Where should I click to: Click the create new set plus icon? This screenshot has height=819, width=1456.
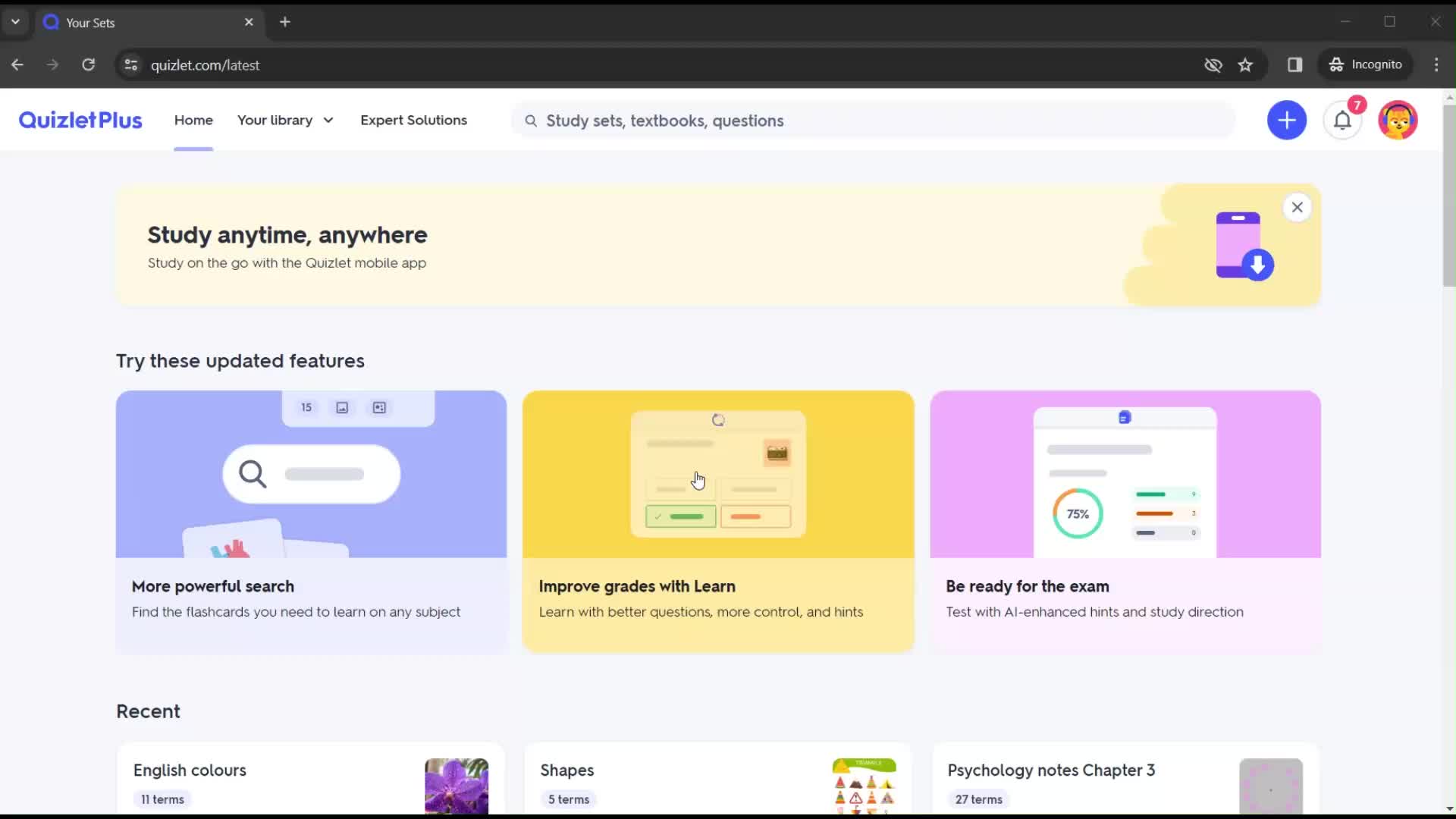pos(1286,120)
